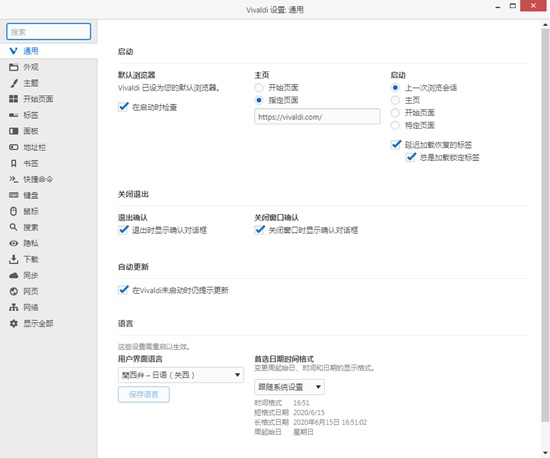Click the address bar icon for 地址栏
Image resolution: width=550 pixels, height=458 pixels.
[x=13, y=147]
